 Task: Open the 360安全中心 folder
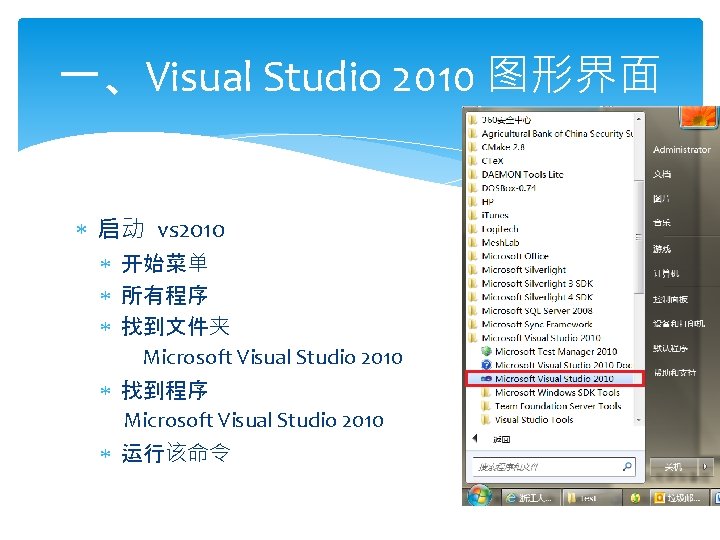(x=500, y=120)
